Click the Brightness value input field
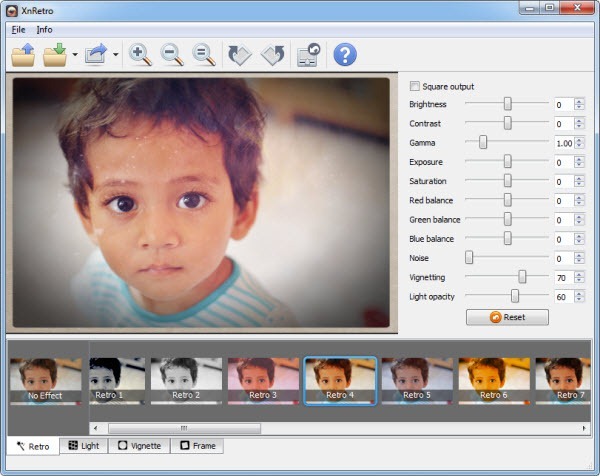 (563, 104)
